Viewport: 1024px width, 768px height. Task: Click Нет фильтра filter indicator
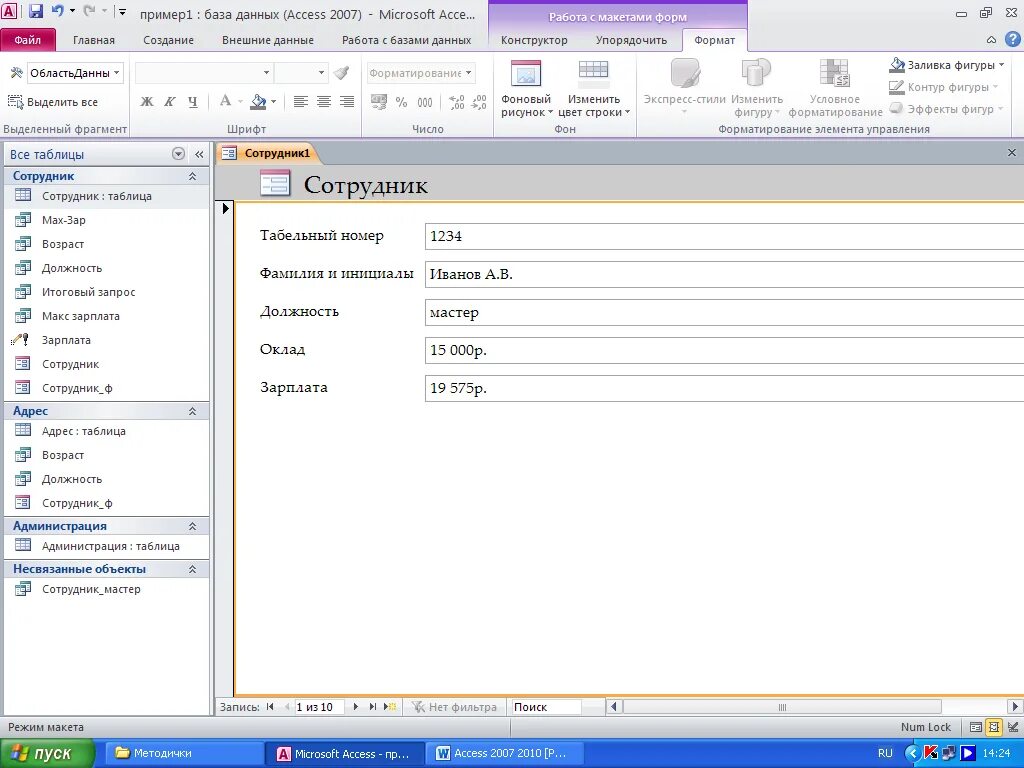(454, 707)
